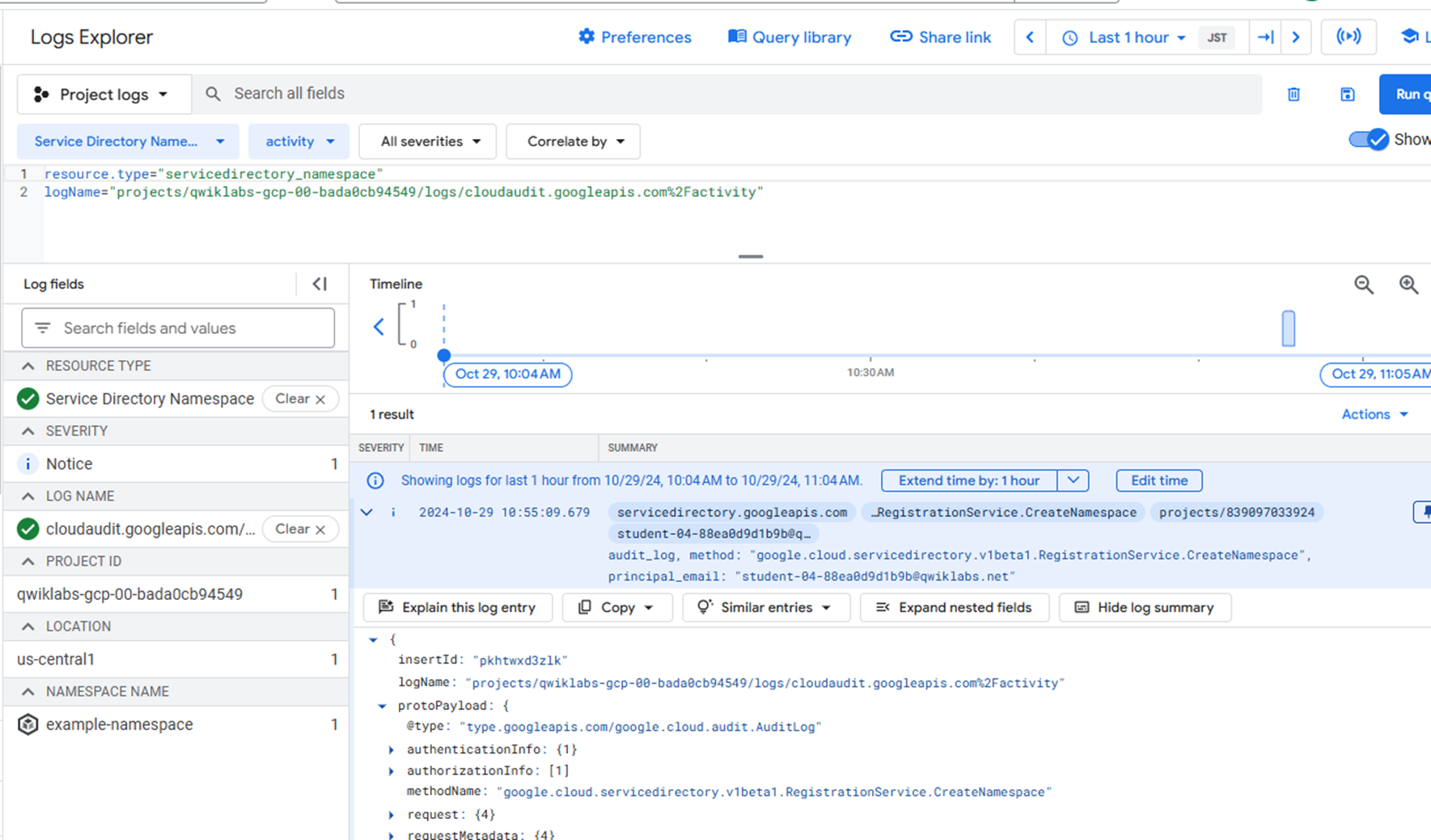Open Service Directory Name resource dropdown

128,141
